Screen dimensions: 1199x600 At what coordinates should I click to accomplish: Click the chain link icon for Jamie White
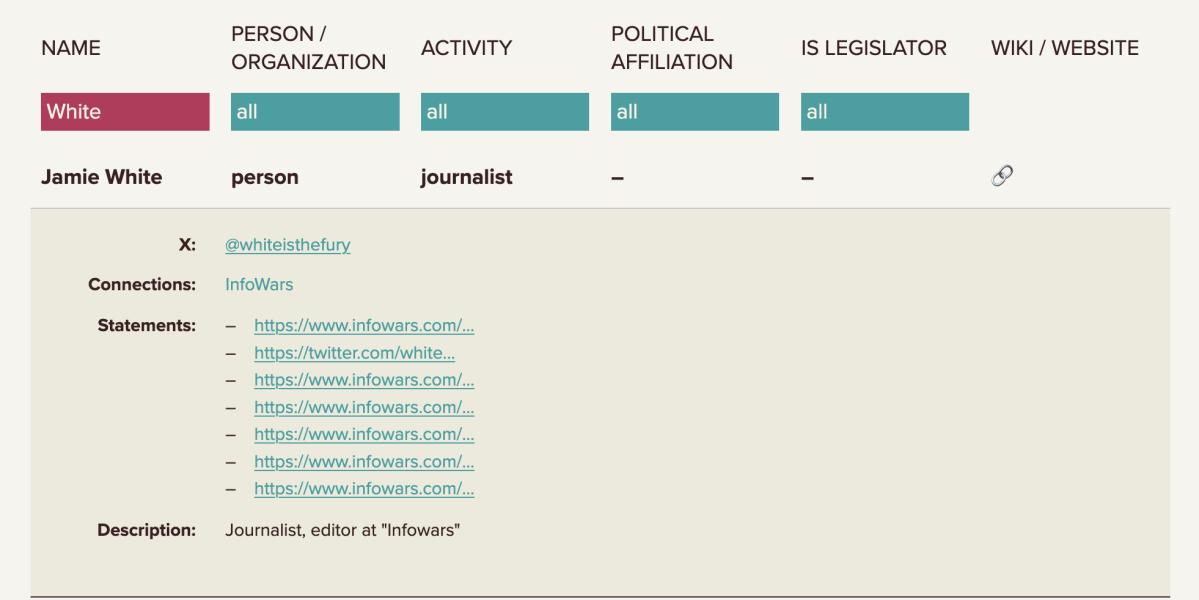coord(1002,176)
